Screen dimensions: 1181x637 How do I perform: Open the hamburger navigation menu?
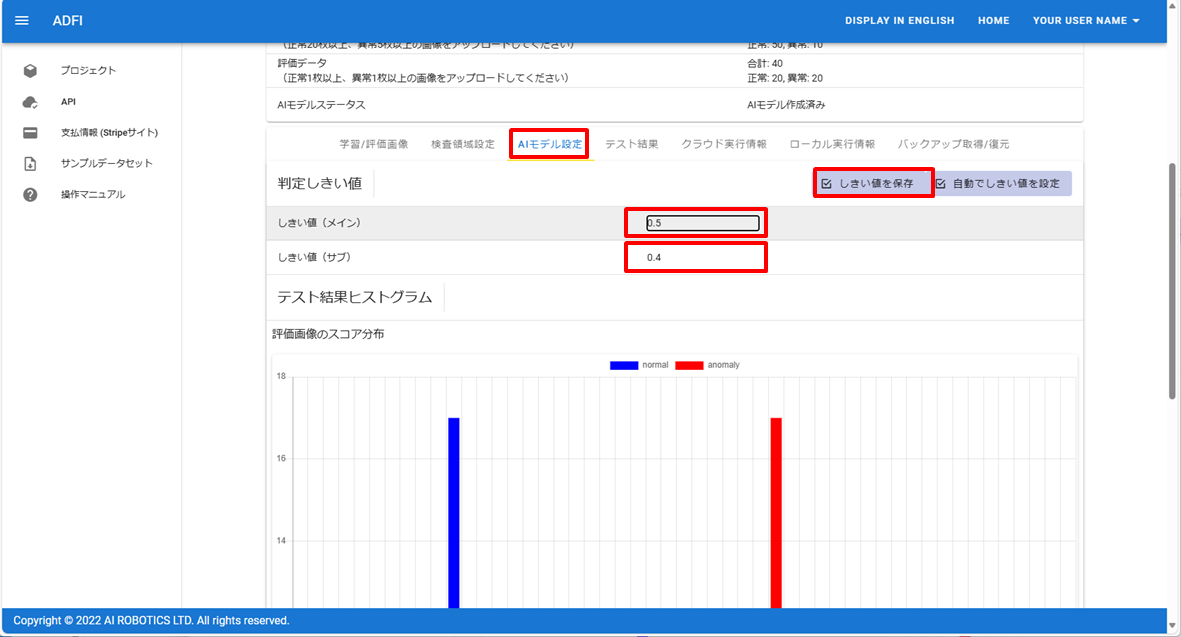click(x=22, y=20)
